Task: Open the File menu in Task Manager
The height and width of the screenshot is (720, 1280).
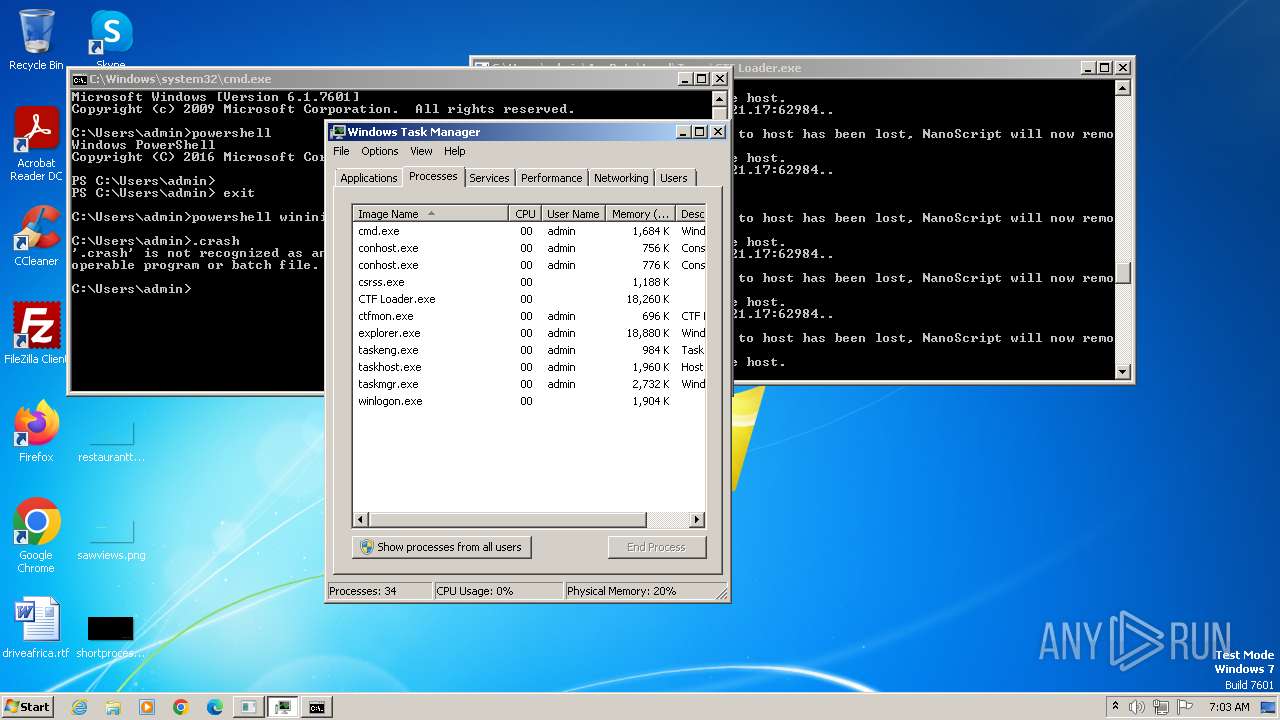Action: [341, 151]
